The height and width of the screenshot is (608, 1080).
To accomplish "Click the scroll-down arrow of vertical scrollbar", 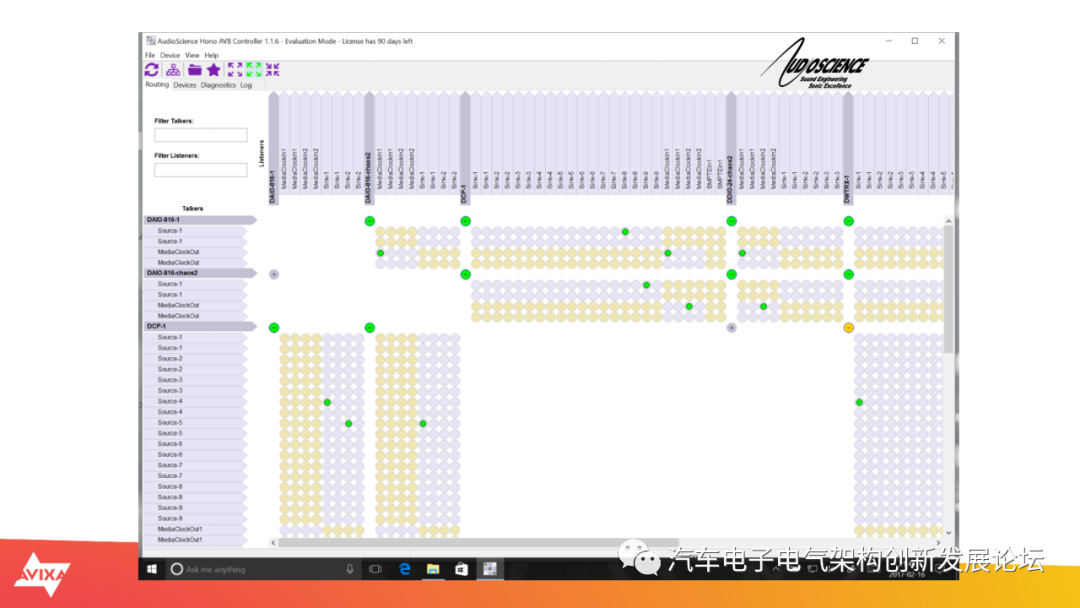I will click(x=948, y=532).
